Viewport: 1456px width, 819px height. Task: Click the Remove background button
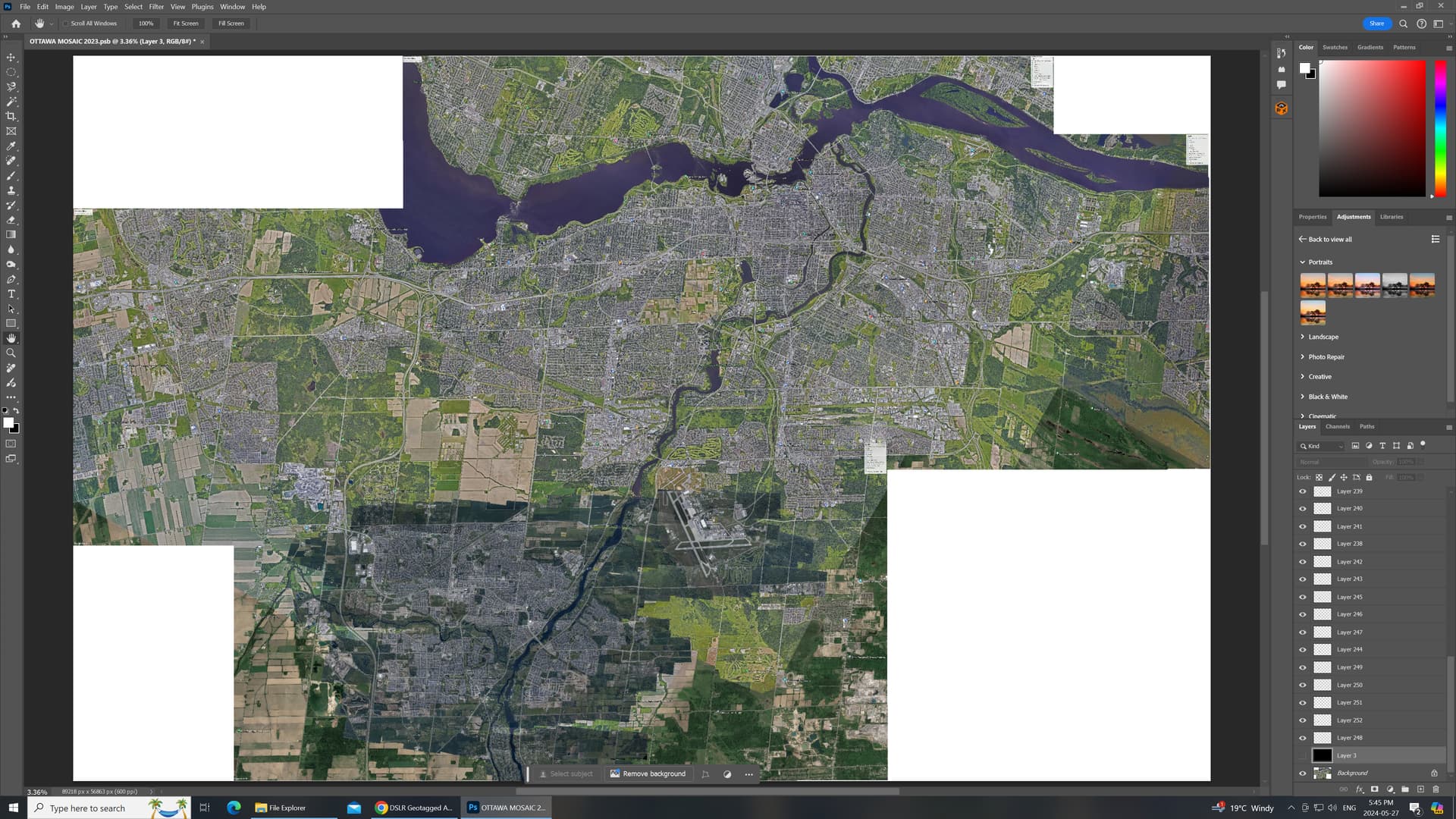click(x=648, y=773)
